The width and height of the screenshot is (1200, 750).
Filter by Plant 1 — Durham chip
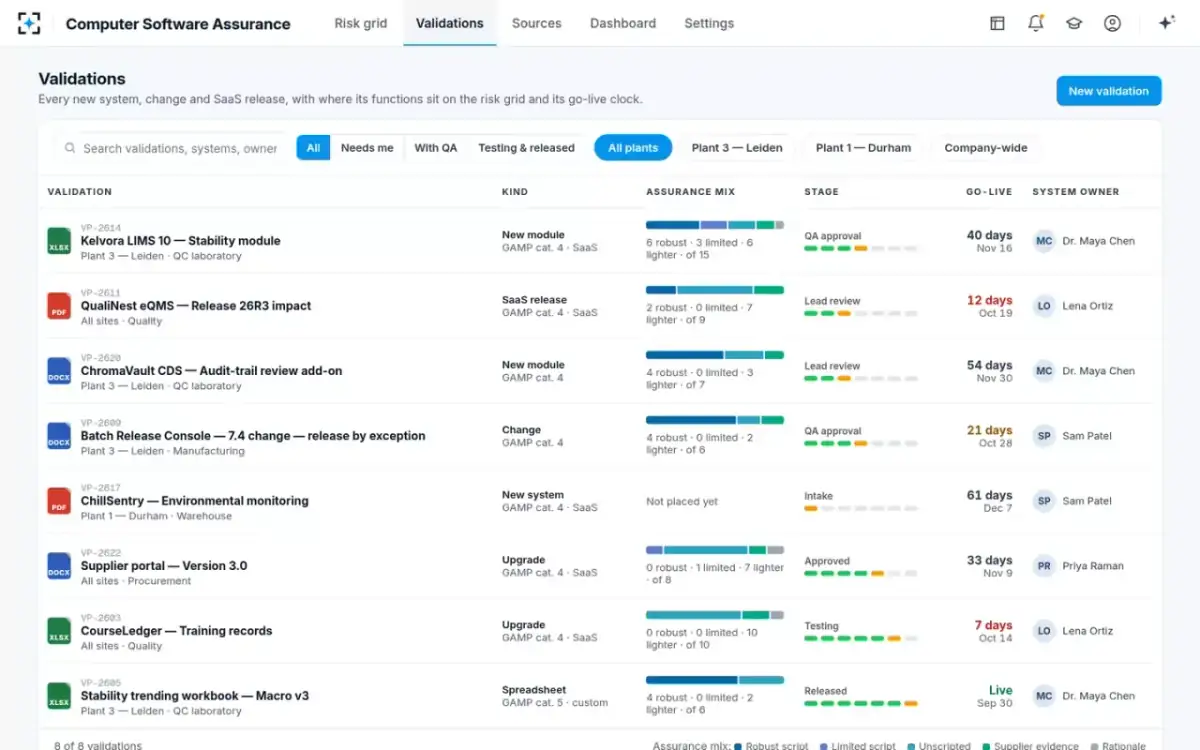coord(863,148)
